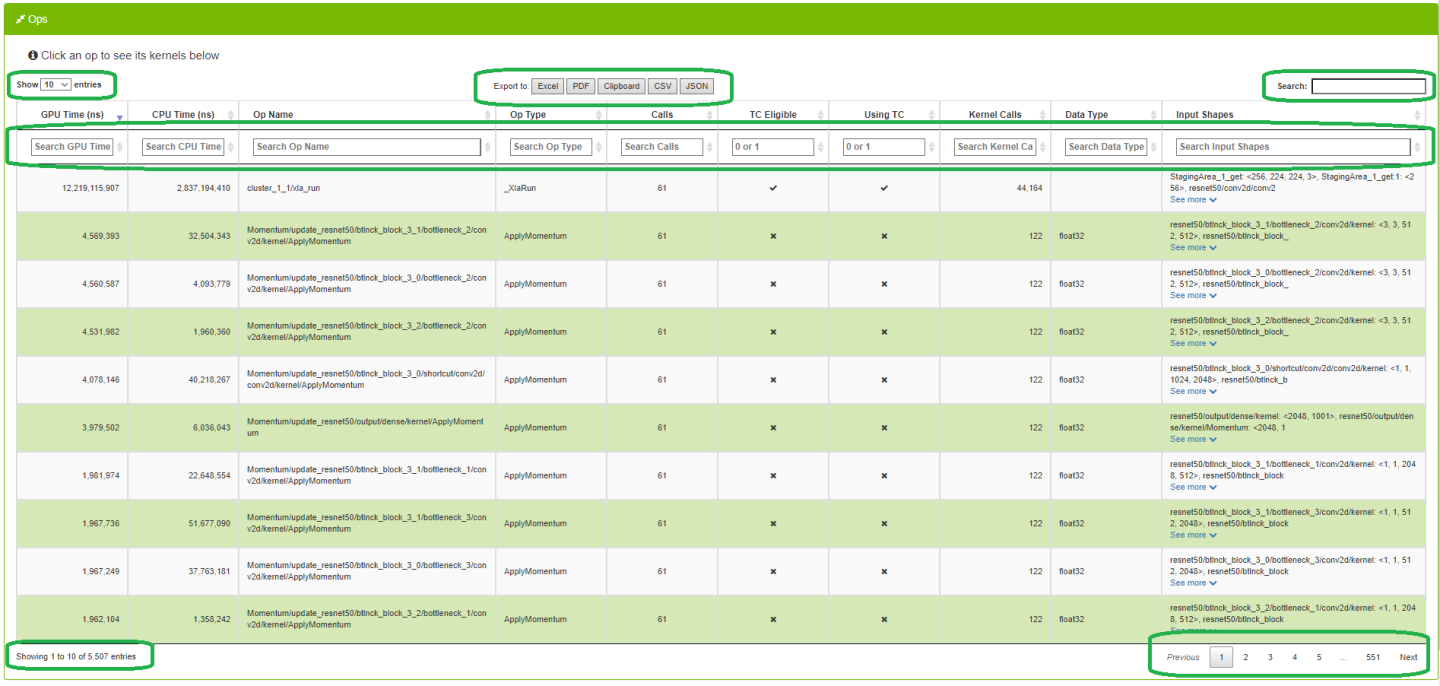Export the table as JSON
The width and height of the screenshot is (1440, 686).
[697, 86]
